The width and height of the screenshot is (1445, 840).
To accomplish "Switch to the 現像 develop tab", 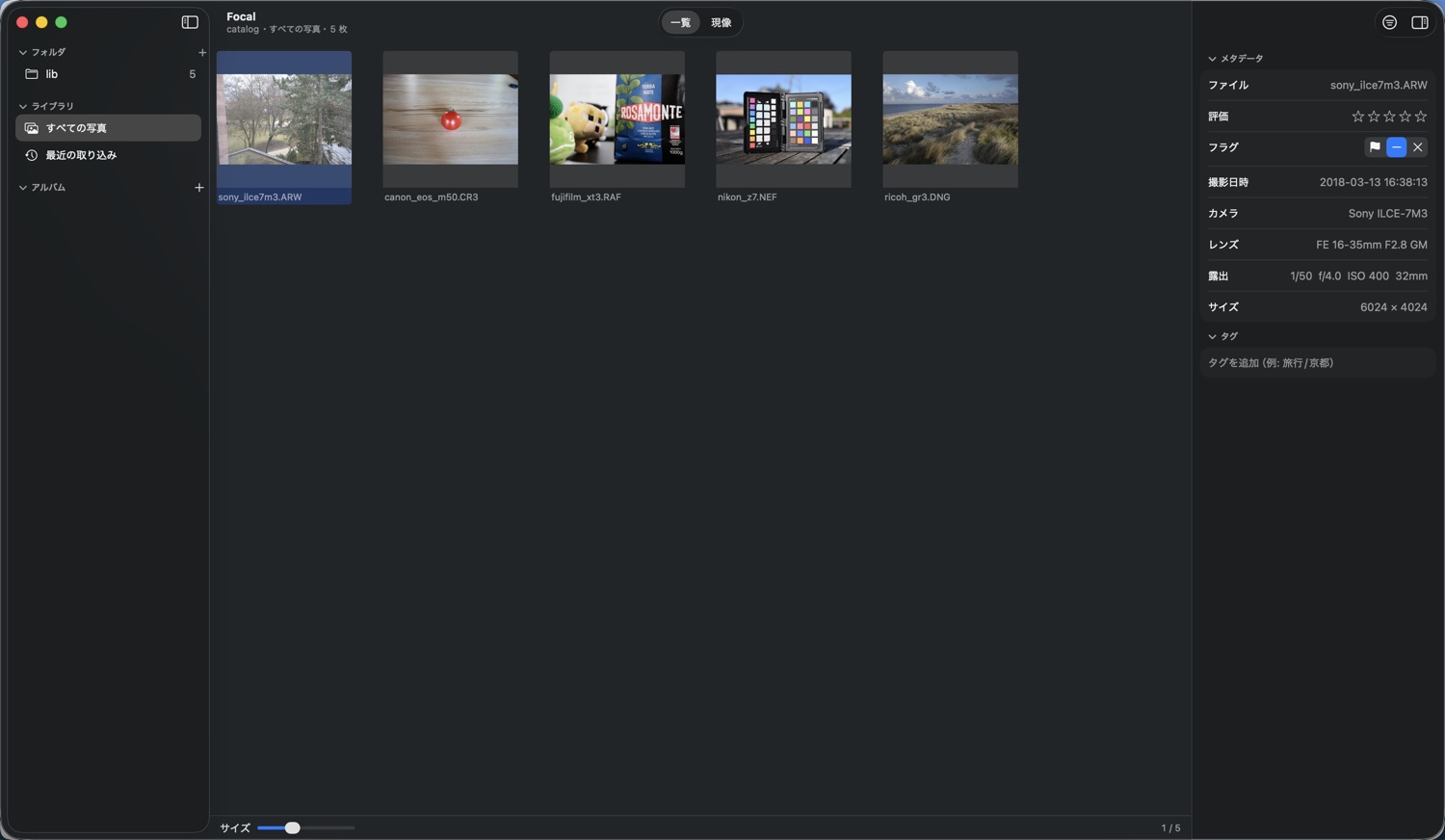I will 722,22.
